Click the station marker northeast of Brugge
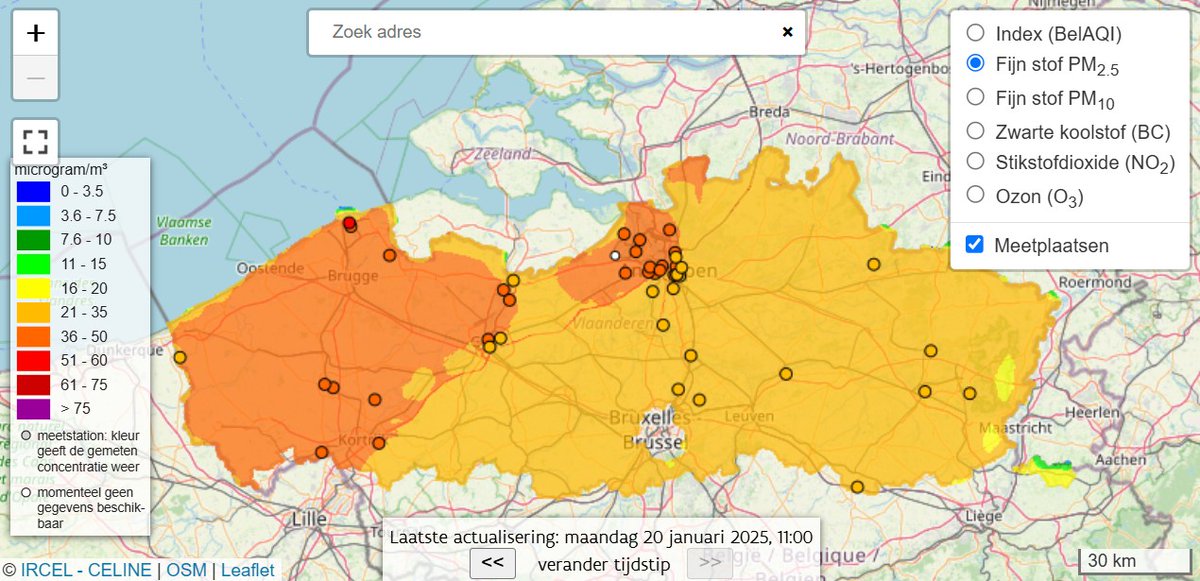 coord(390,255)
